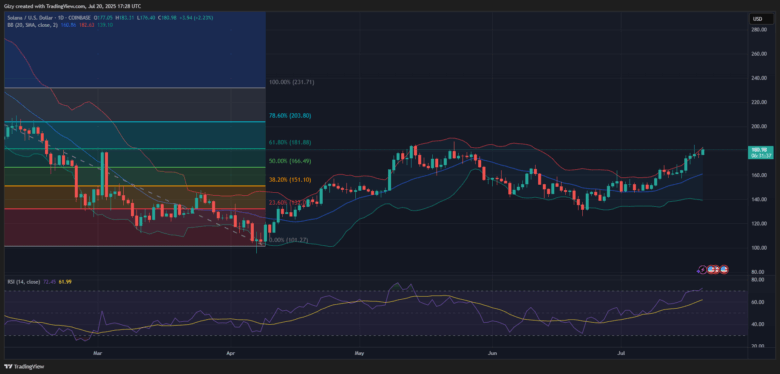The height and width of the screenshot is (374, 780).
Task: Click the 280.00 level on the price scale
Action: (759, 30)
